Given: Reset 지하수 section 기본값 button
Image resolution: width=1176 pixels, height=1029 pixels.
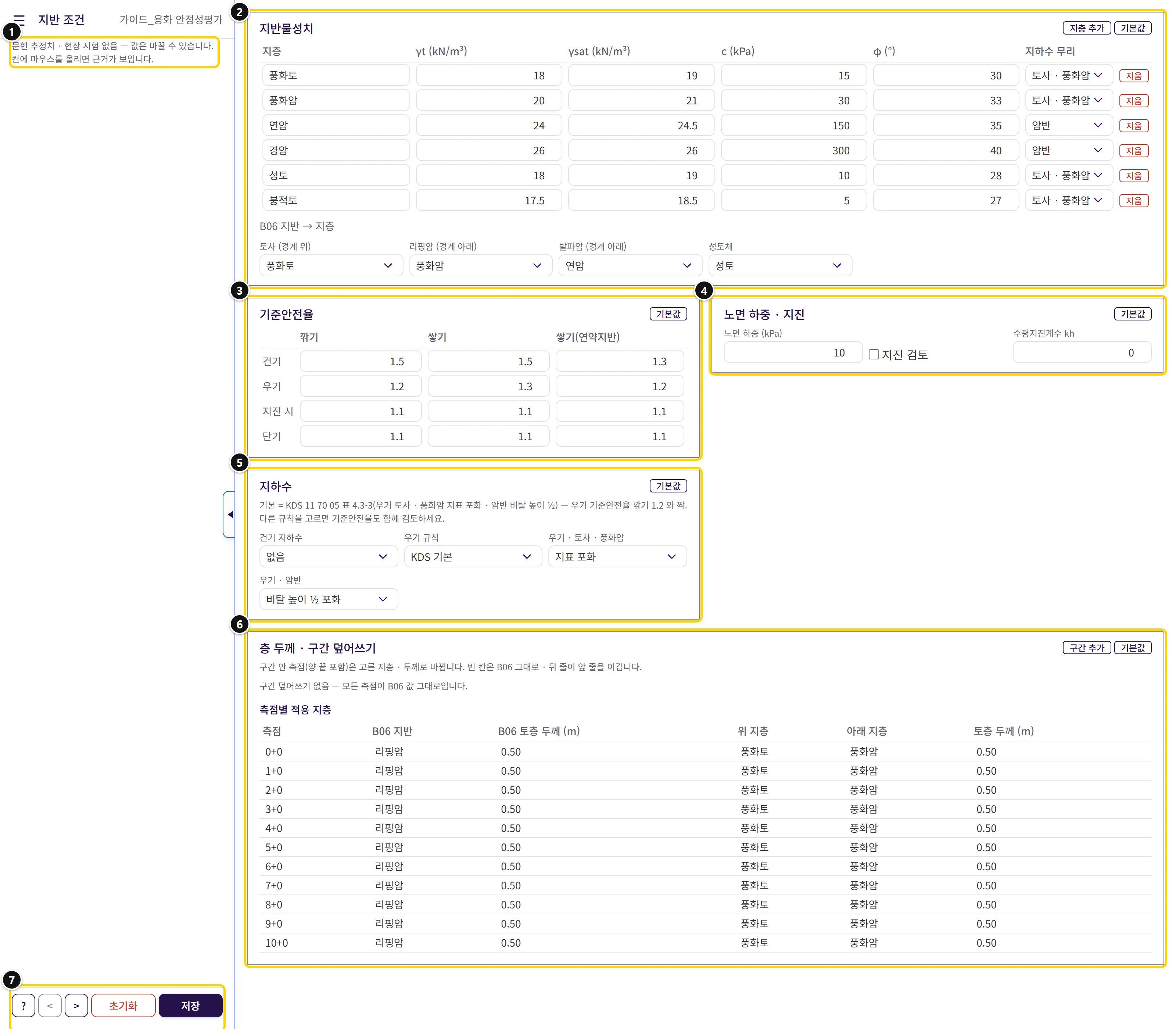Looking at the screenshot, I should tap(668, 486).
